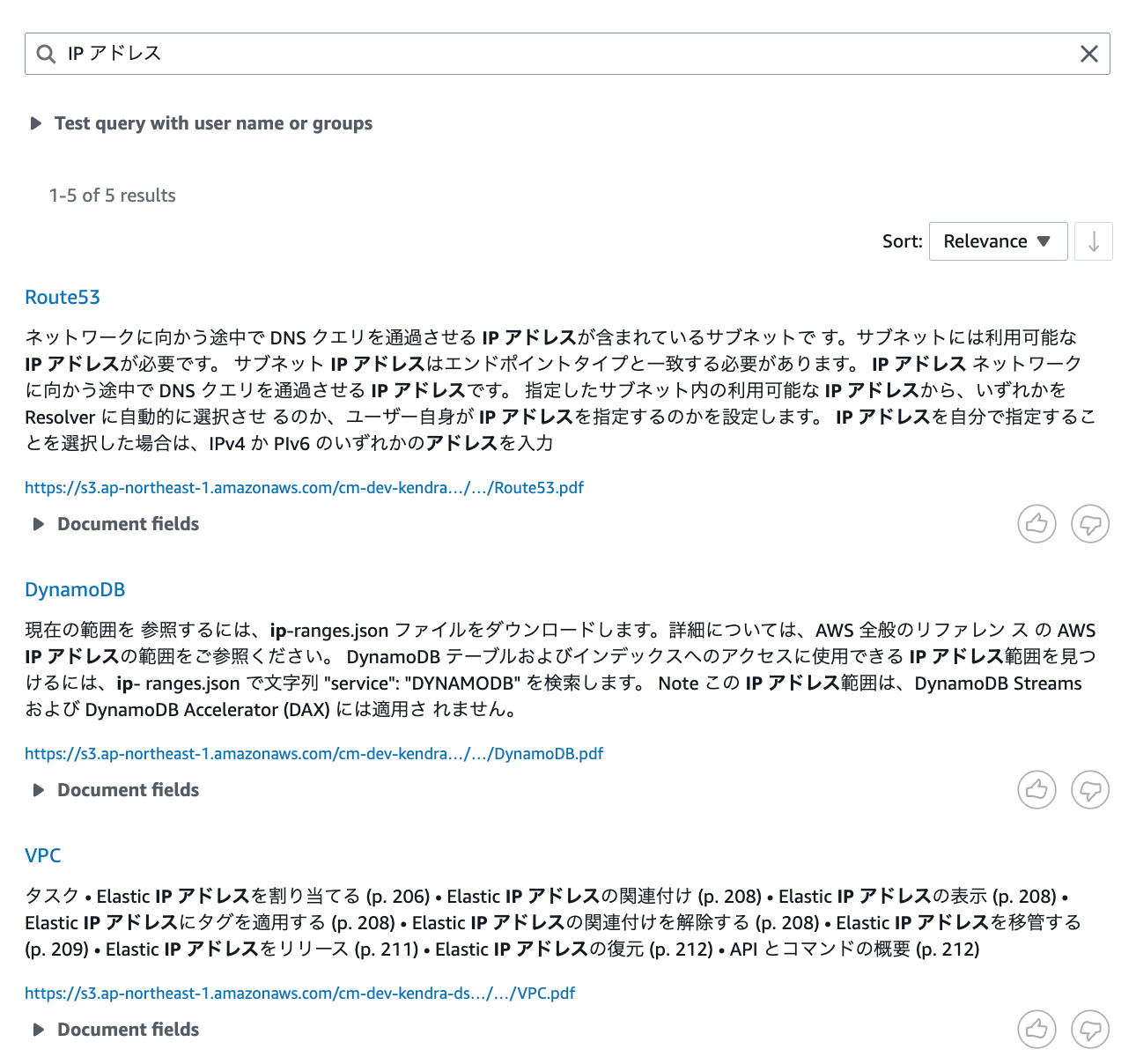Give thumbs up feedback on Route53 result
The image size is (1136, 1064).
[1036, 523]
